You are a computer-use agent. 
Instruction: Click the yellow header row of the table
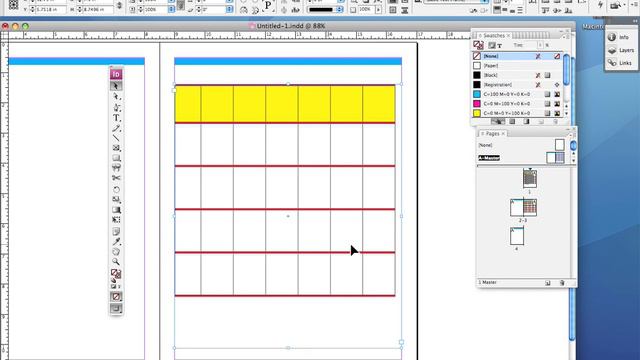285,104
